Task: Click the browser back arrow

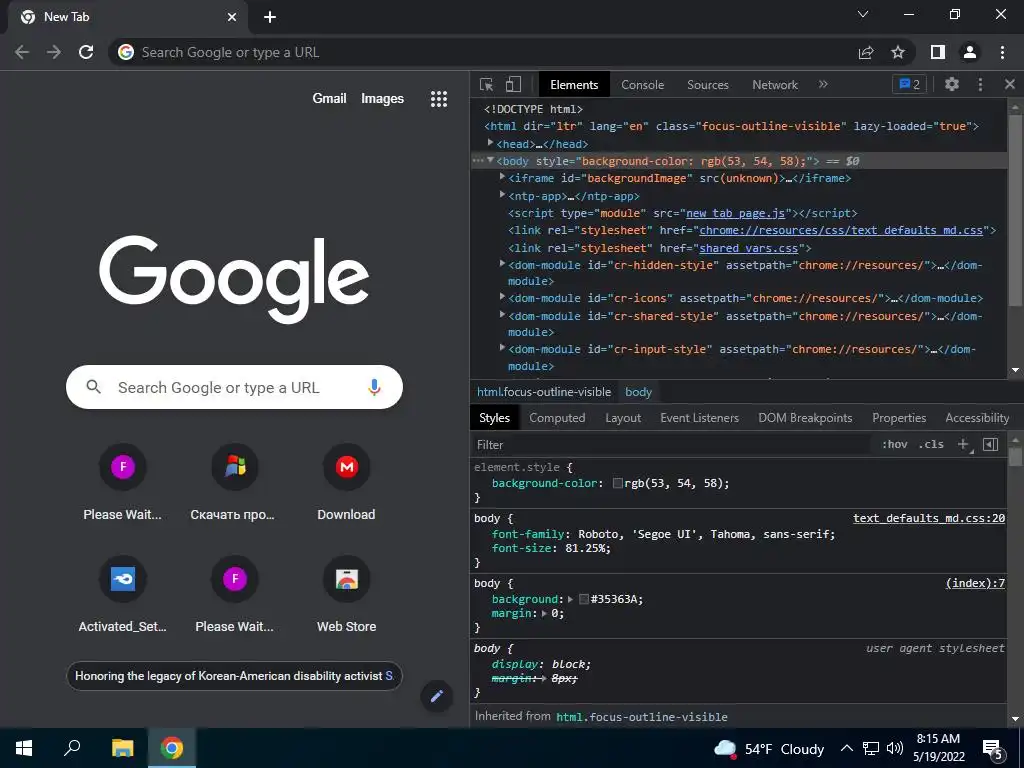Action: (x=22, y=52)
